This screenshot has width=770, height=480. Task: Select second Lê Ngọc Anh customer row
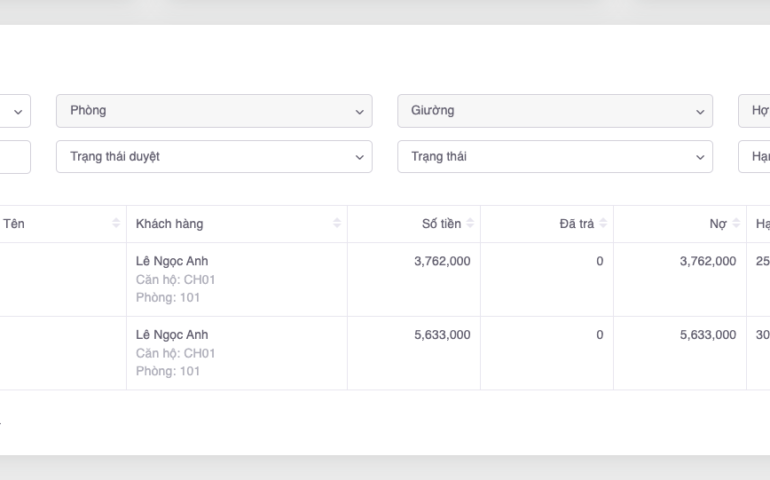pyautogui.click(x=172, y=335)
